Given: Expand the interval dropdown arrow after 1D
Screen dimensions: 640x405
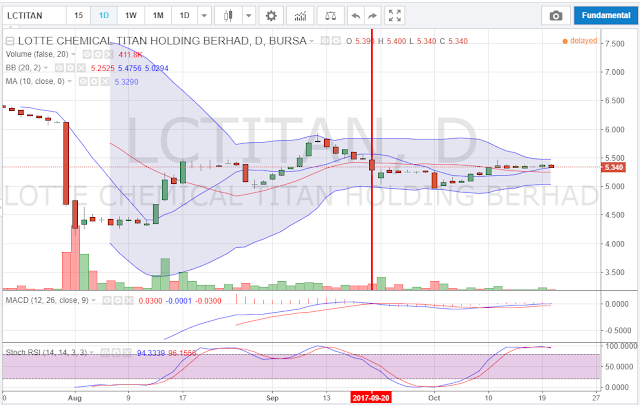Looking at the screenshot, I should point(204,16).
